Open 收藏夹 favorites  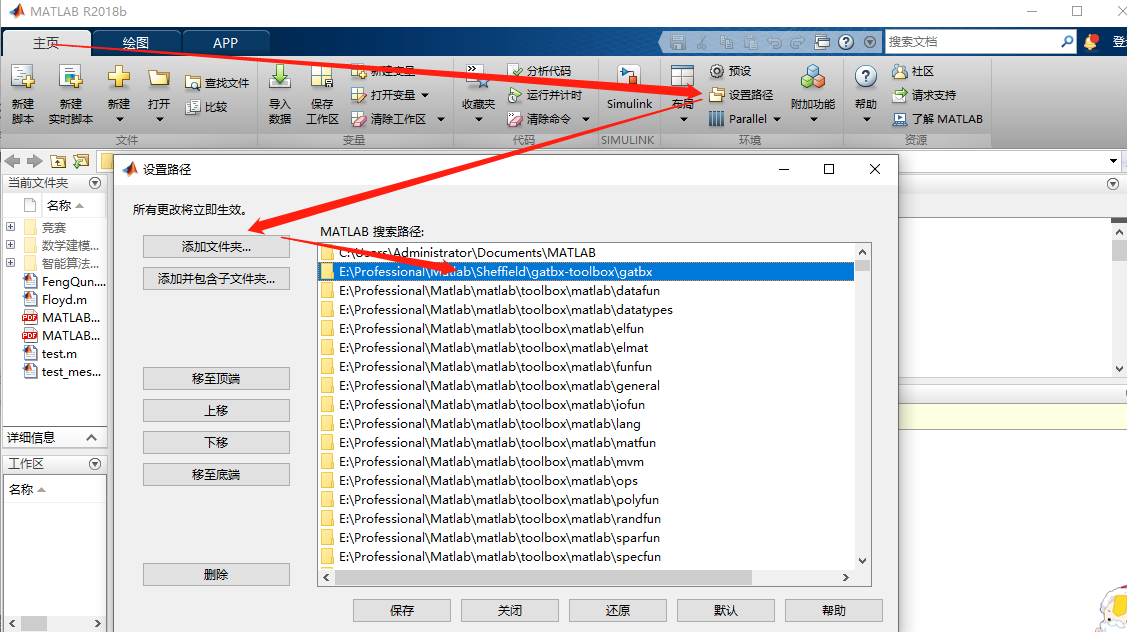coord(478,94)
